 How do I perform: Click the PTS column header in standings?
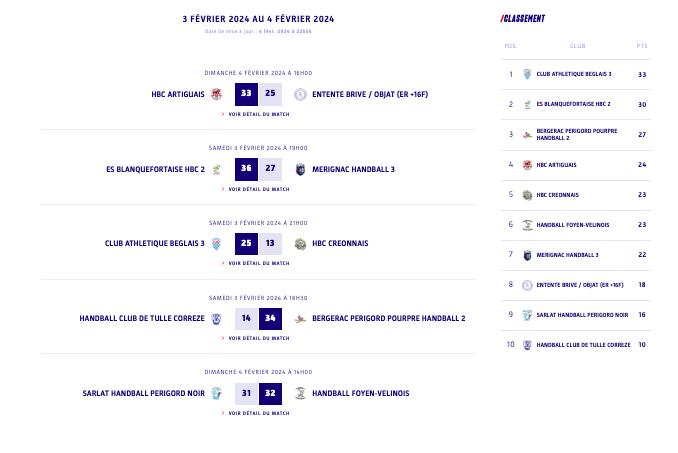(641, 46)
